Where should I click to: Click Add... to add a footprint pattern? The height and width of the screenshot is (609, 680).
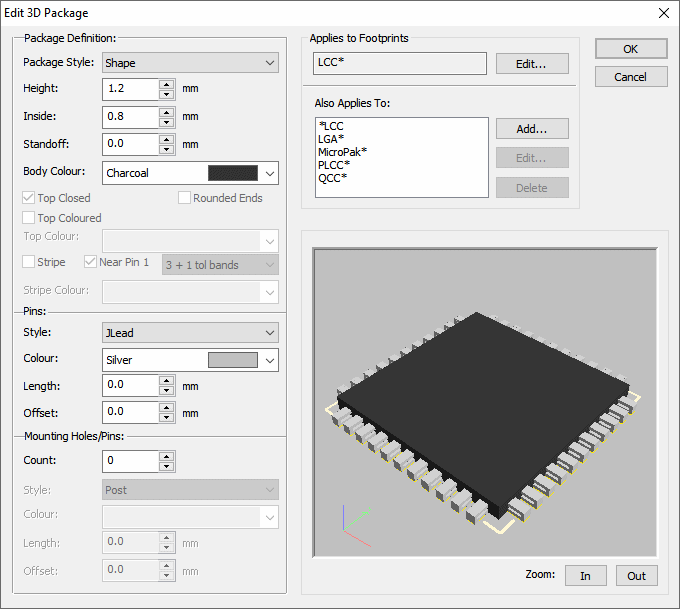pyautogui.click(x=532, y=129)
